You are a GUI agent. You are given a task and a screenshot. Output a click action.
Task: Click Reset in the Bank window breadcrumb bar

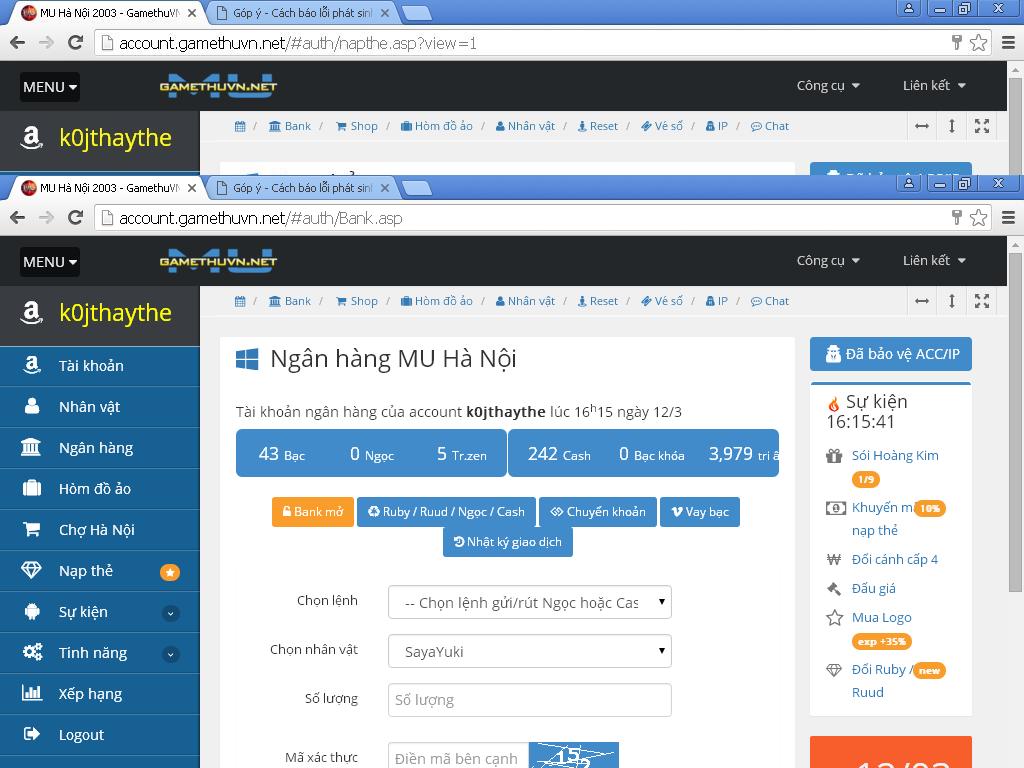click(598, 301)
